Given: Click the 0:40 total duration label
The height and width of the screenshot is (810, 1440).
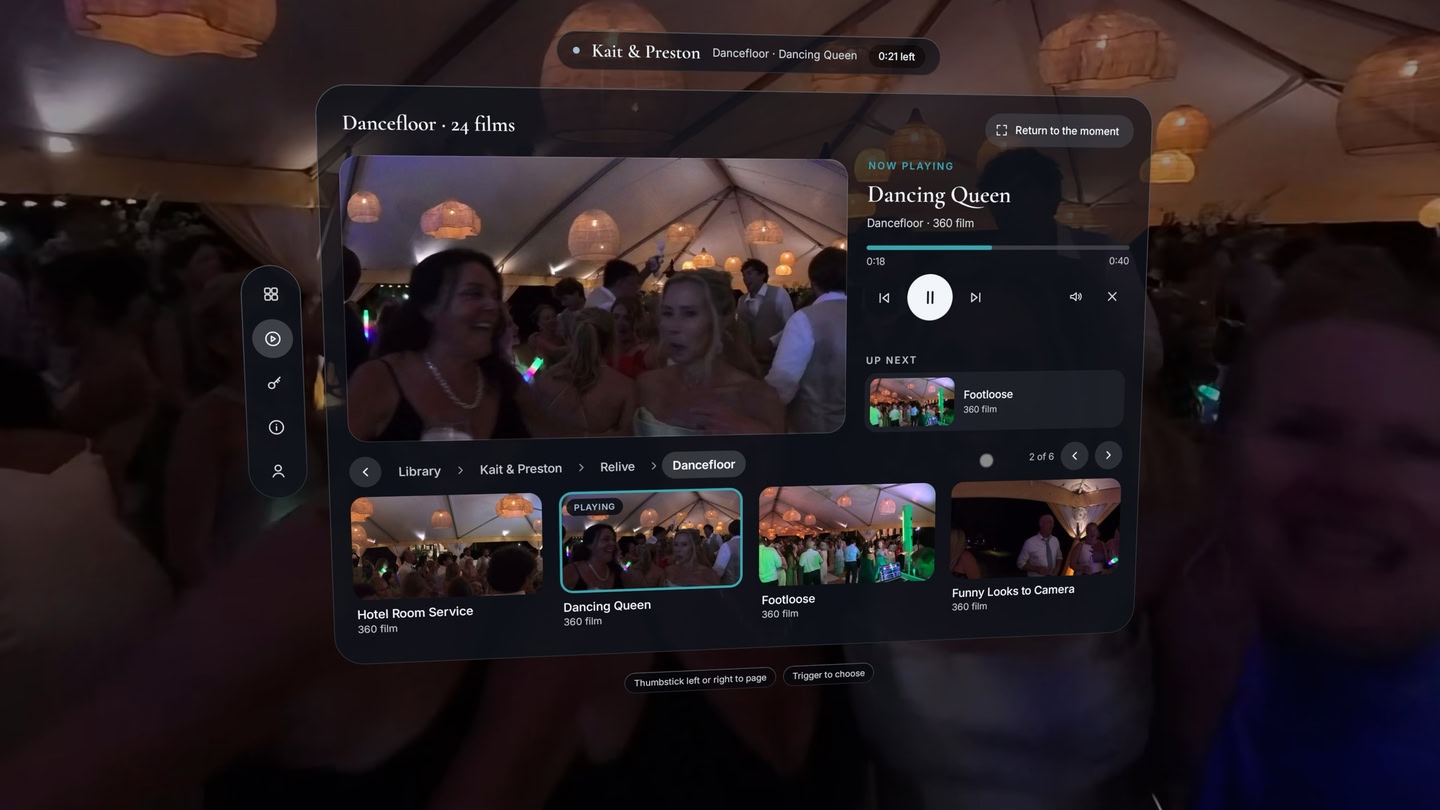Looking at the screenshot, I should click(1119, 261).
